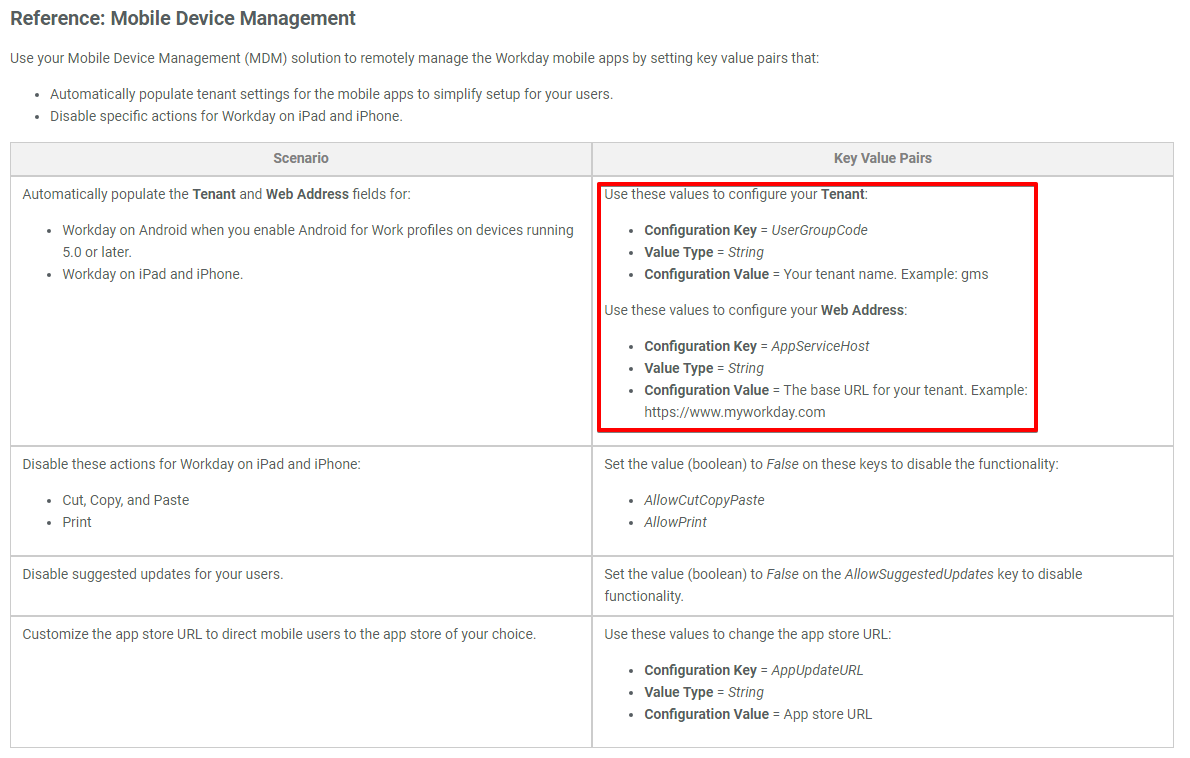Click 'UserGroupCode' configuration key text
This screenshot has height=758, width=1190.
point(820,231)
